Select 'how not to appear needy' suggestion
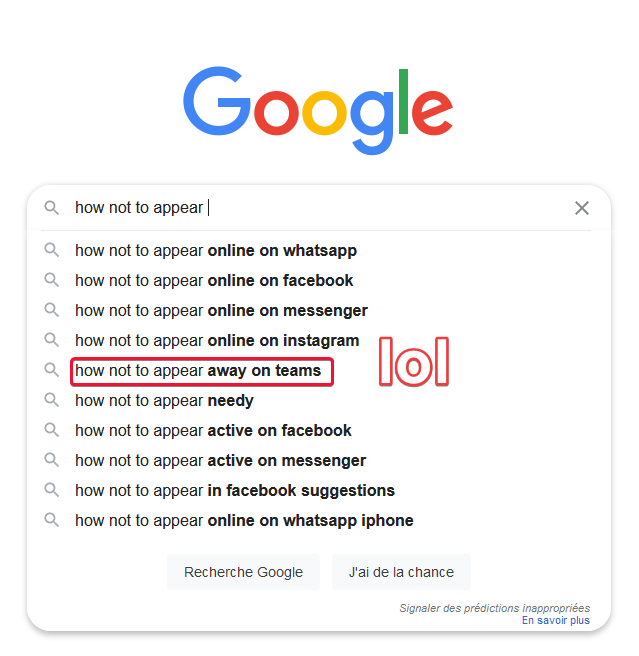The width and height of the screenshot is (639, 656). pos(164,401)
